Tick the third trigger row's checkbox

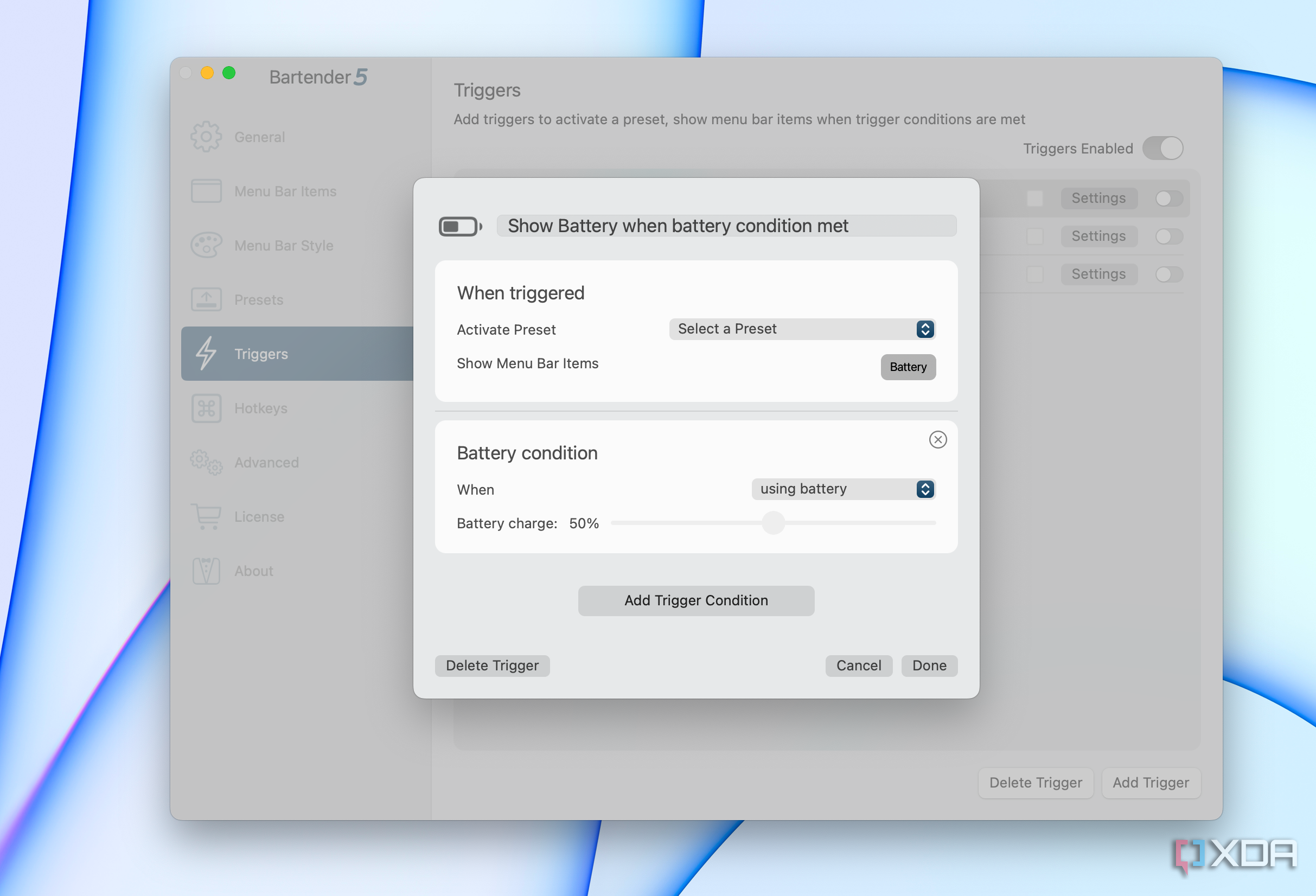coord(1034,274)
